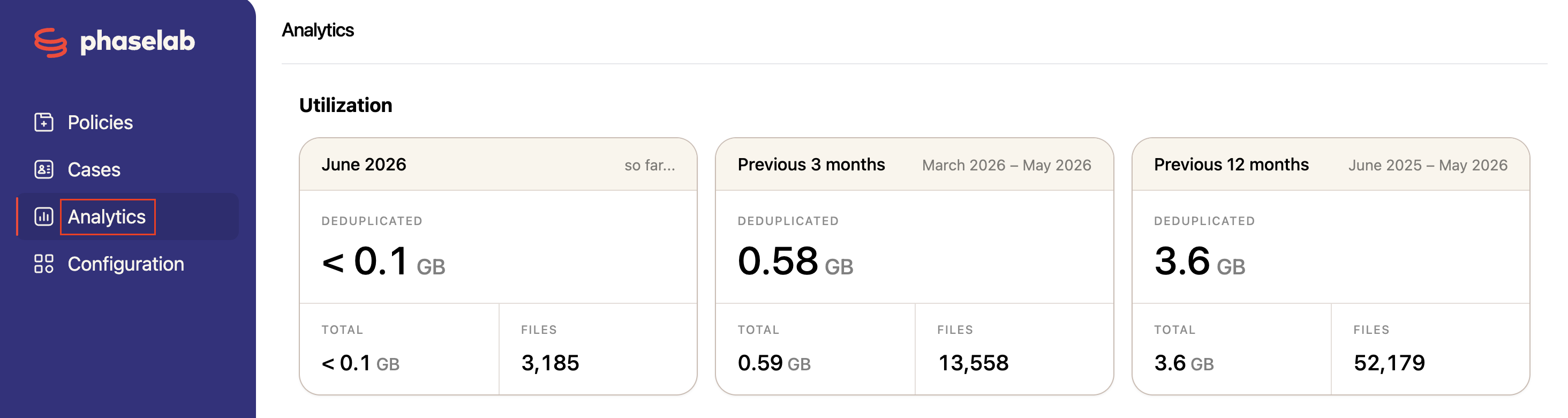Click the phaselab logo icon
The height and width of the screenshot is (418, 1568).
tap(50, 42)
